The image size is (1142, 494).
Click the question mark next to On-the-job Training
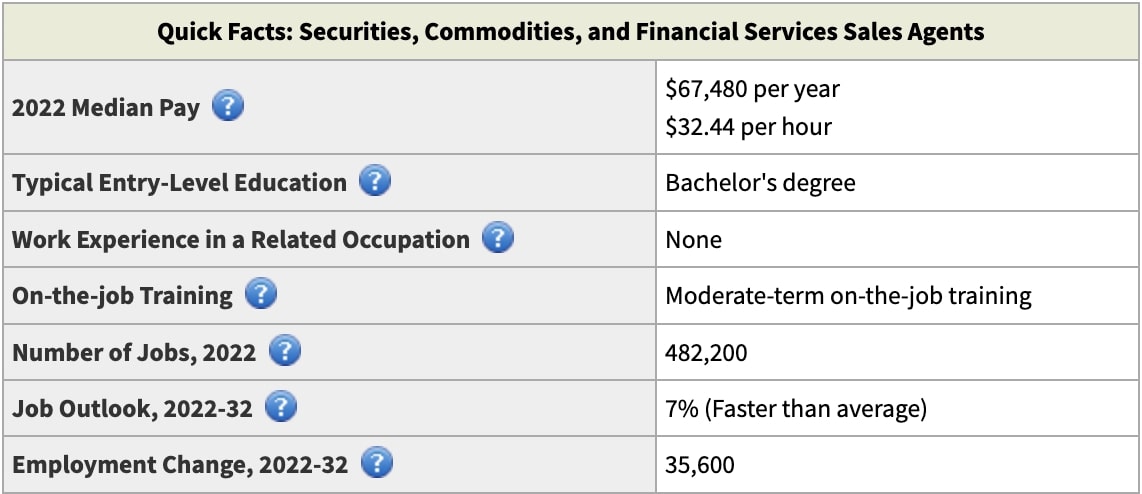click(261, 295)
